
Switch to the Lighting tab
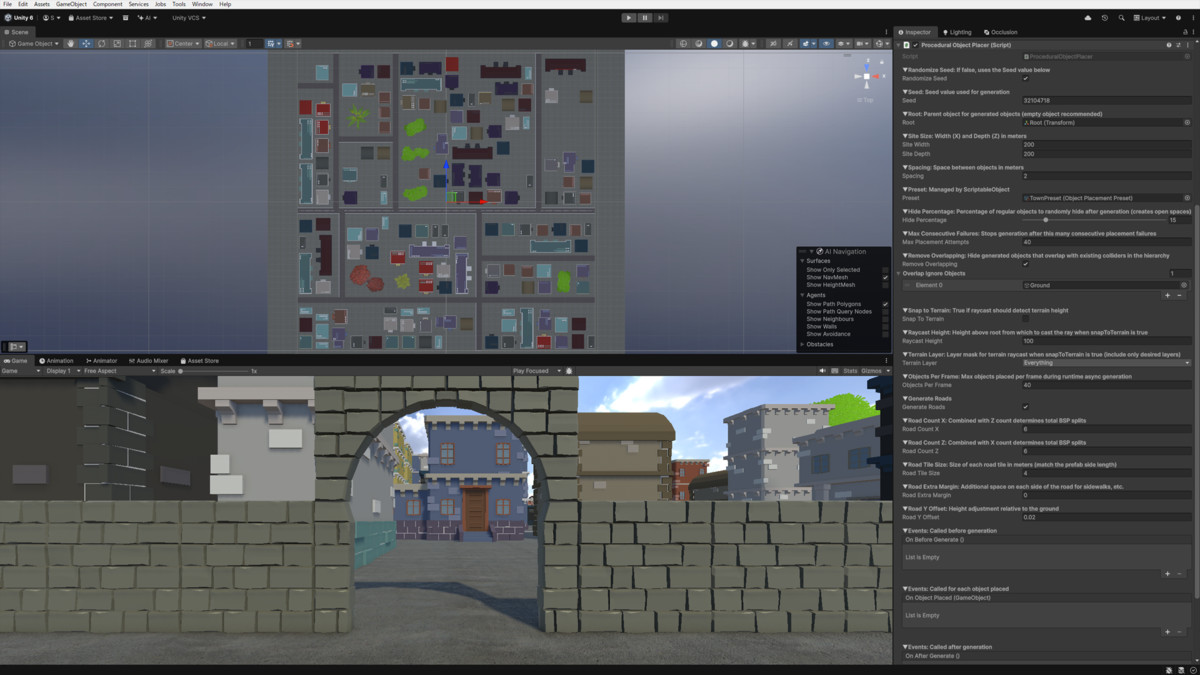(957, 32)
